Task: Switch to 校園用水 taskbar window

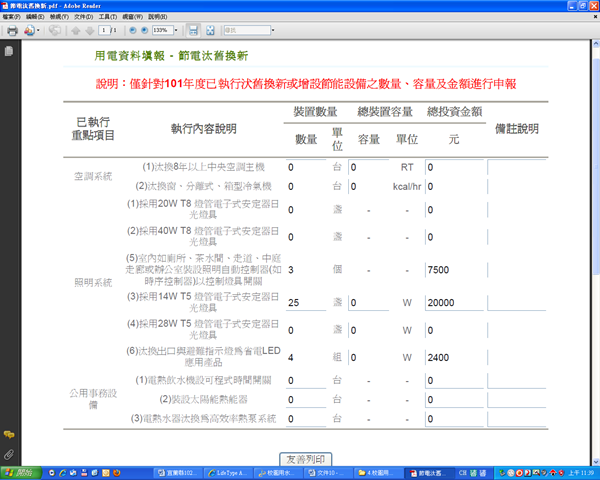Action: coord(278,473)
